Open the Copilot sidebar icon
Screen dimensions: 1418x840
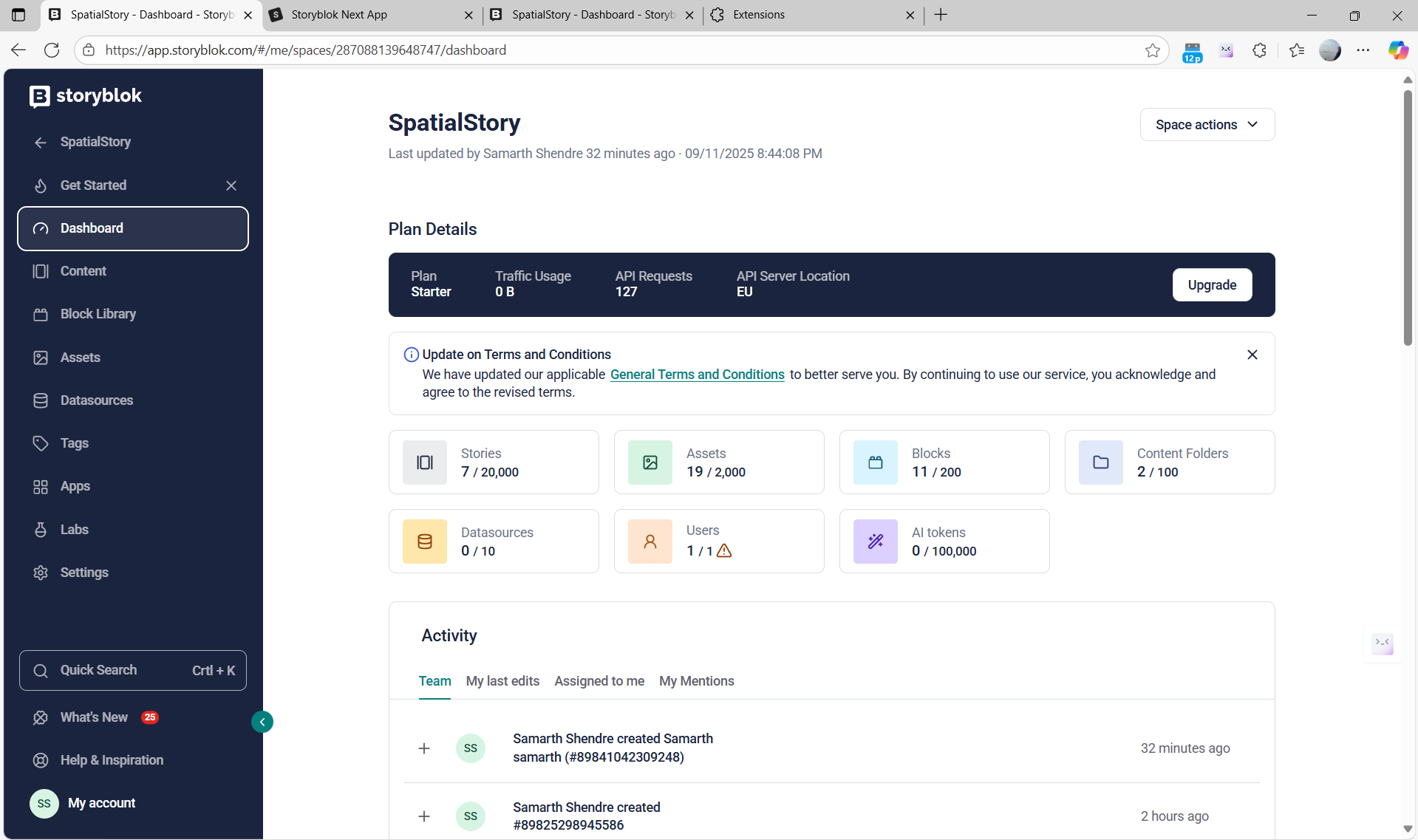click(x=1398, y=50)
